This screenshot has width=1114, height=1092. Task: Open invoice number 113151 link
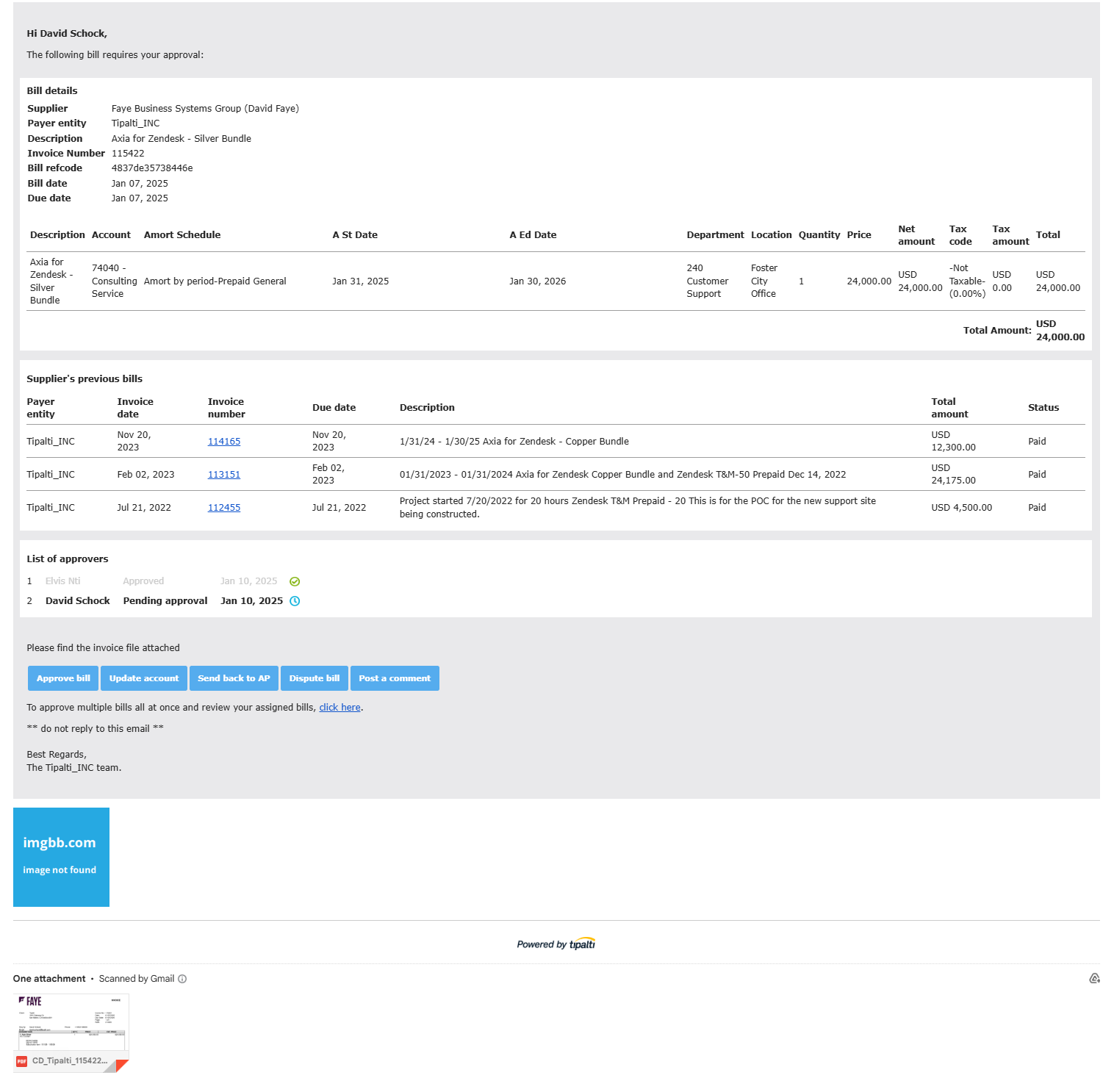tap(224, 475)
